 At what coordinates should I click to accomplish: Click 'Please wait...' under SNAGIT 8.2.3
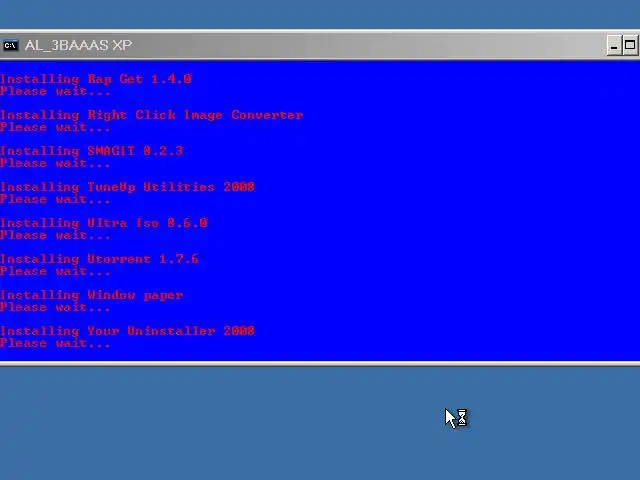[x=55, y=163]
